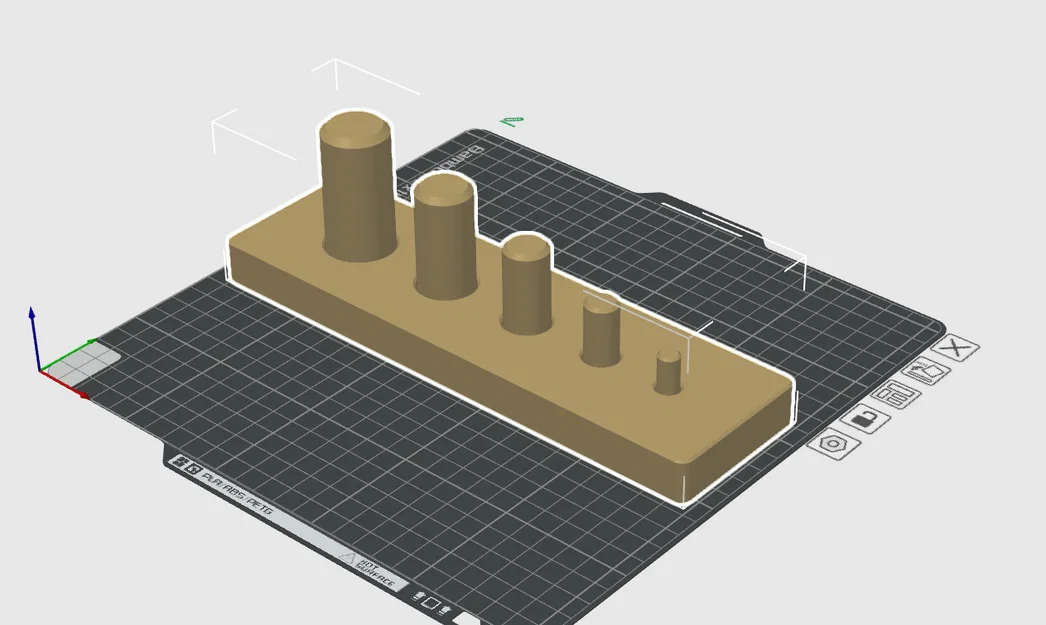Click the hazard triangle beside HOT SURFACE

[x=348, y=559]
